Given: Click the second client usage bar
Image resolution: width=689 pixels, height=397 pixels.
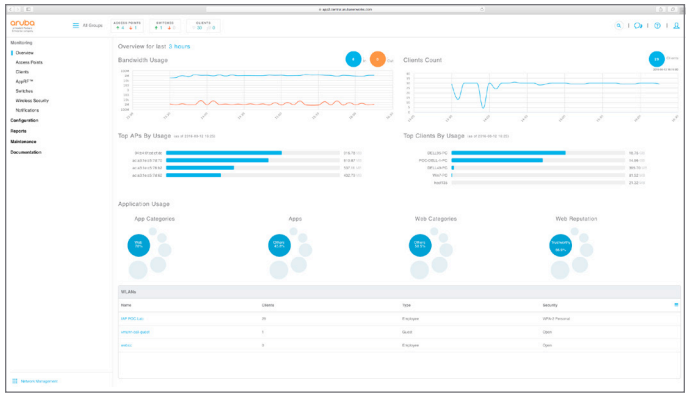Looking at the screenshot, I should click(497, 160).
